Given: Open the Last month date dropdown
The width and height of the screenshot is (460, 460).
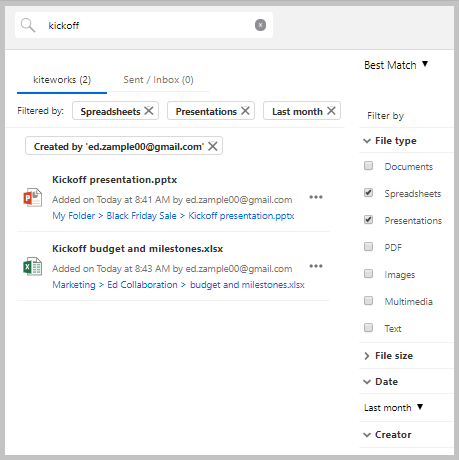Looking at the screenshot, I should coord(393,407).
